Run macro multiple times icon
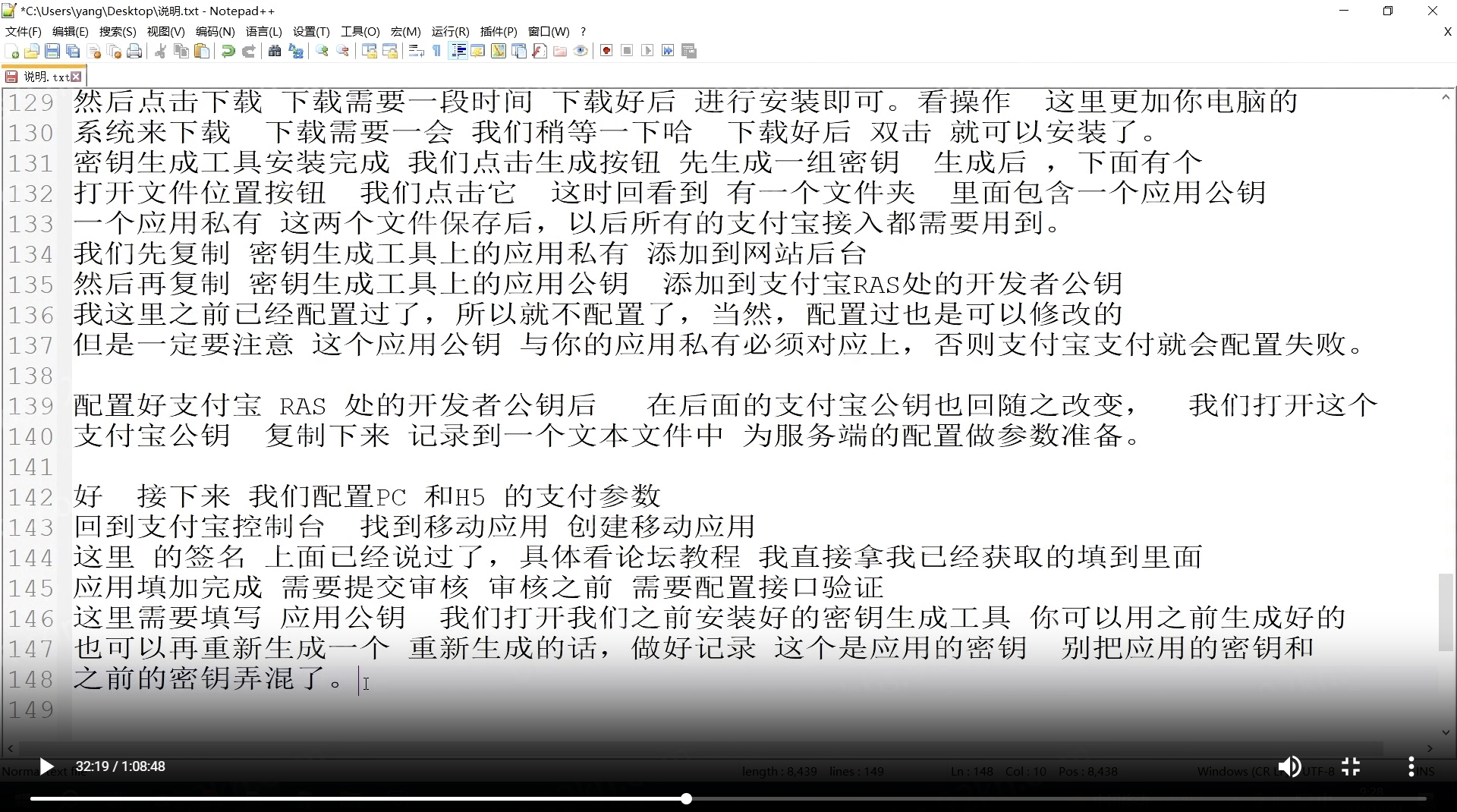The height and width of the screenshot is (812, 1457). click(668, 51)
